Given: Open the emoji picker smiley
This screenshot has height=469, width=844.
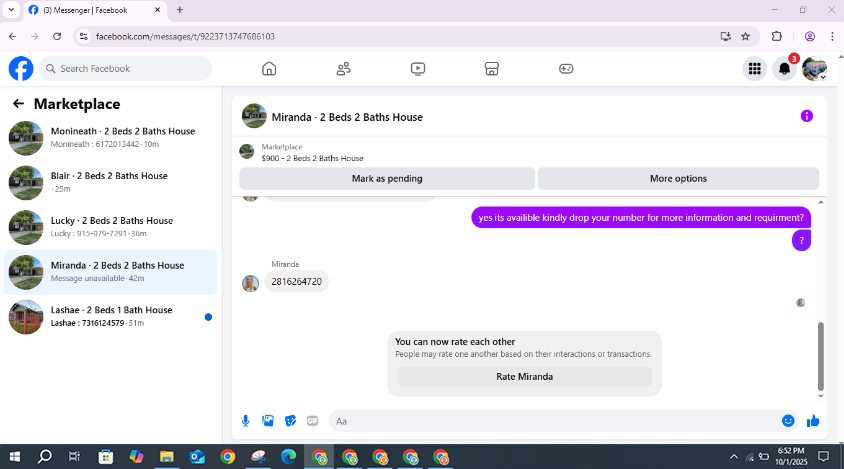Looking at the screenshot, I should tap(788, 421).
